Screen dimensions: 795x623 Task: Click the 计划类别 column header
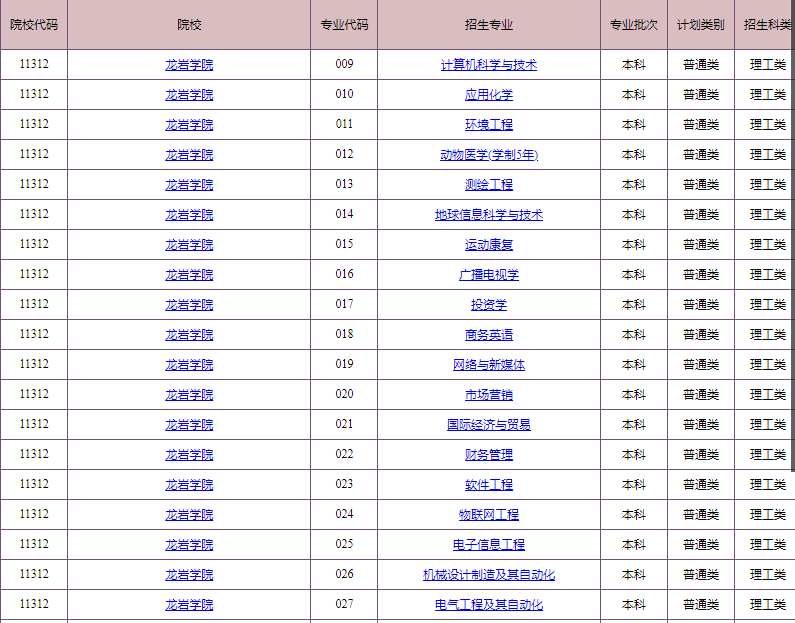701,24
